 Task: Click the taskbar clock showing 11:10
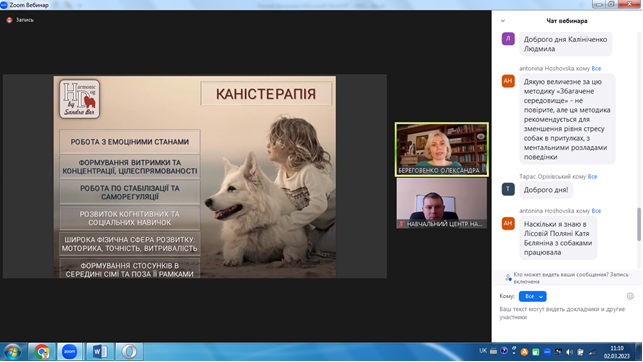(x=616, y=352)
